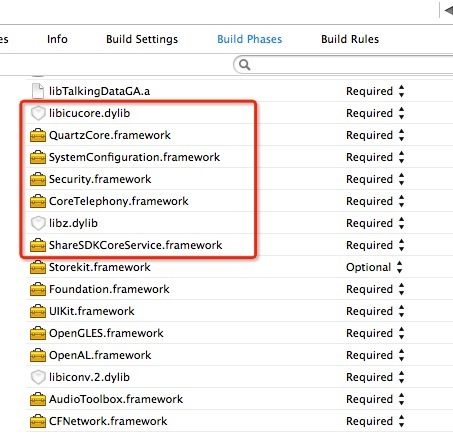Click the libz.dylib shield icon
Viewport: 453px width, 435px height.
[x=38, y=223]
